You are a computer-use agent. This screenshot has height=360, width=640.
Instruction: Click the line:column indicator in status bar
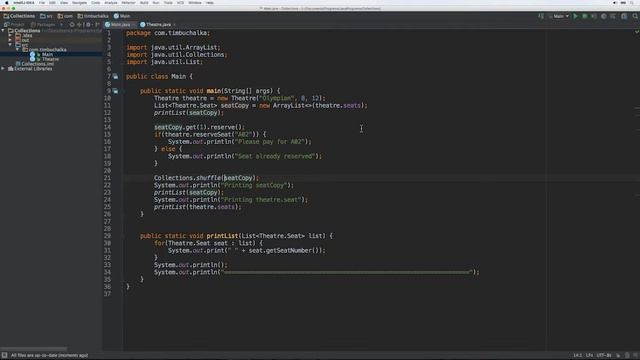tap(578, 356)
